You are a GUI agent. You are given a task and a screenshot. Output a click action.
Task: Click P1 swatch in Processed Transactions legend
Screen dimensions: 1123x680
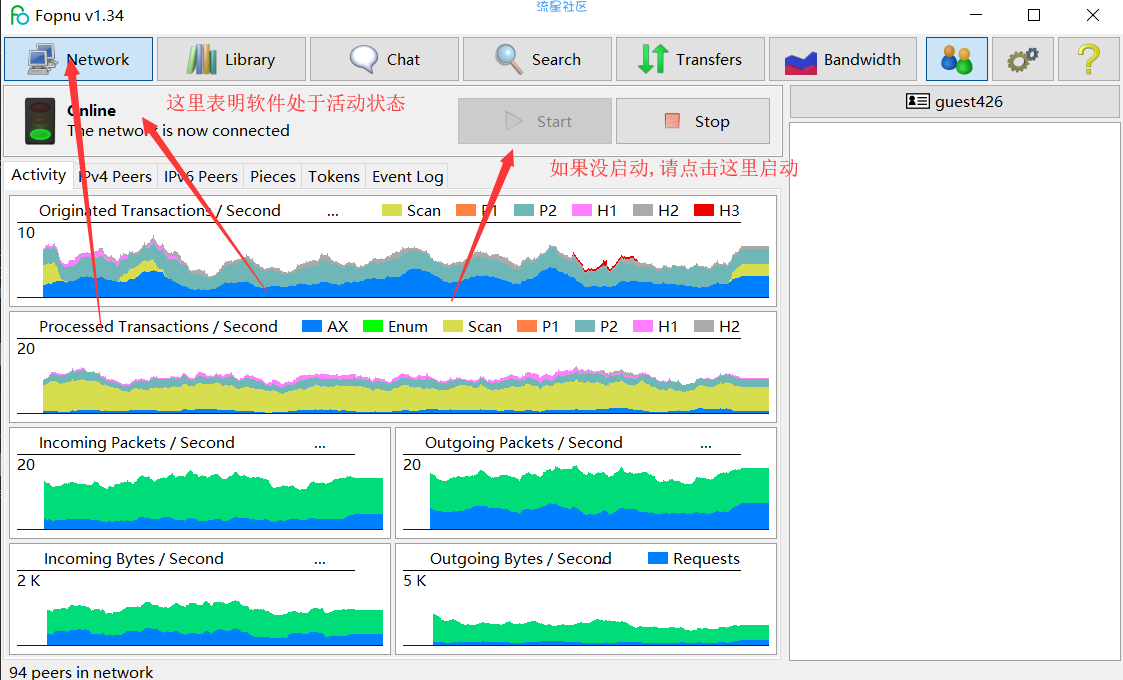click(x=527, y=326)
